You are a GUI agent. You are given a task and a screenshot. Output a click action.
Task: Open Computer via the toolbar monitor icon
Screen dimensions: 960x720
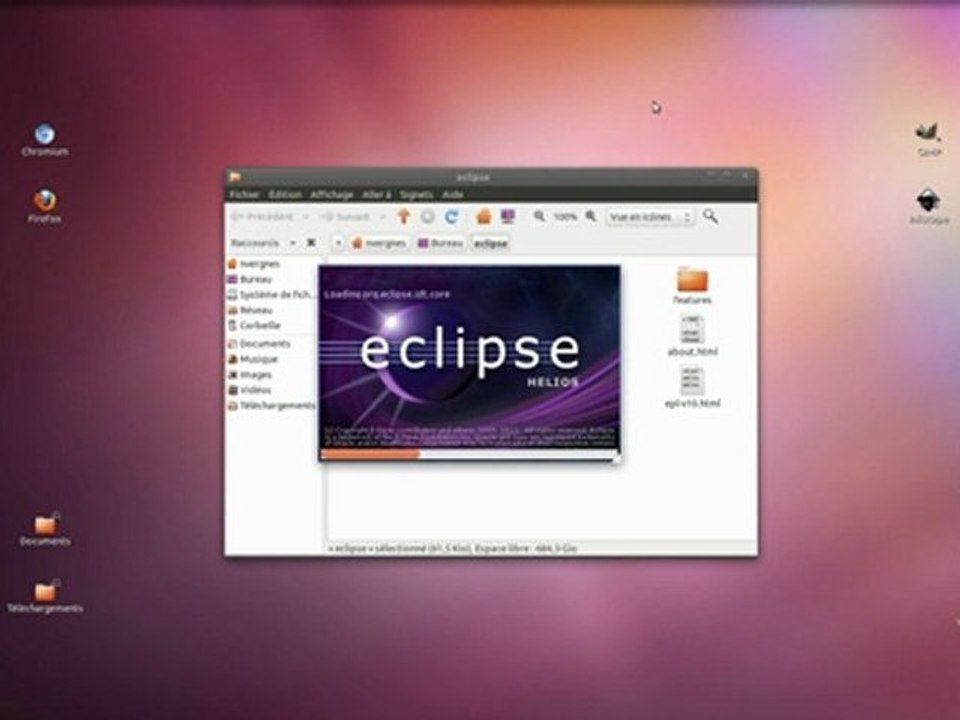tap(508, 216)
